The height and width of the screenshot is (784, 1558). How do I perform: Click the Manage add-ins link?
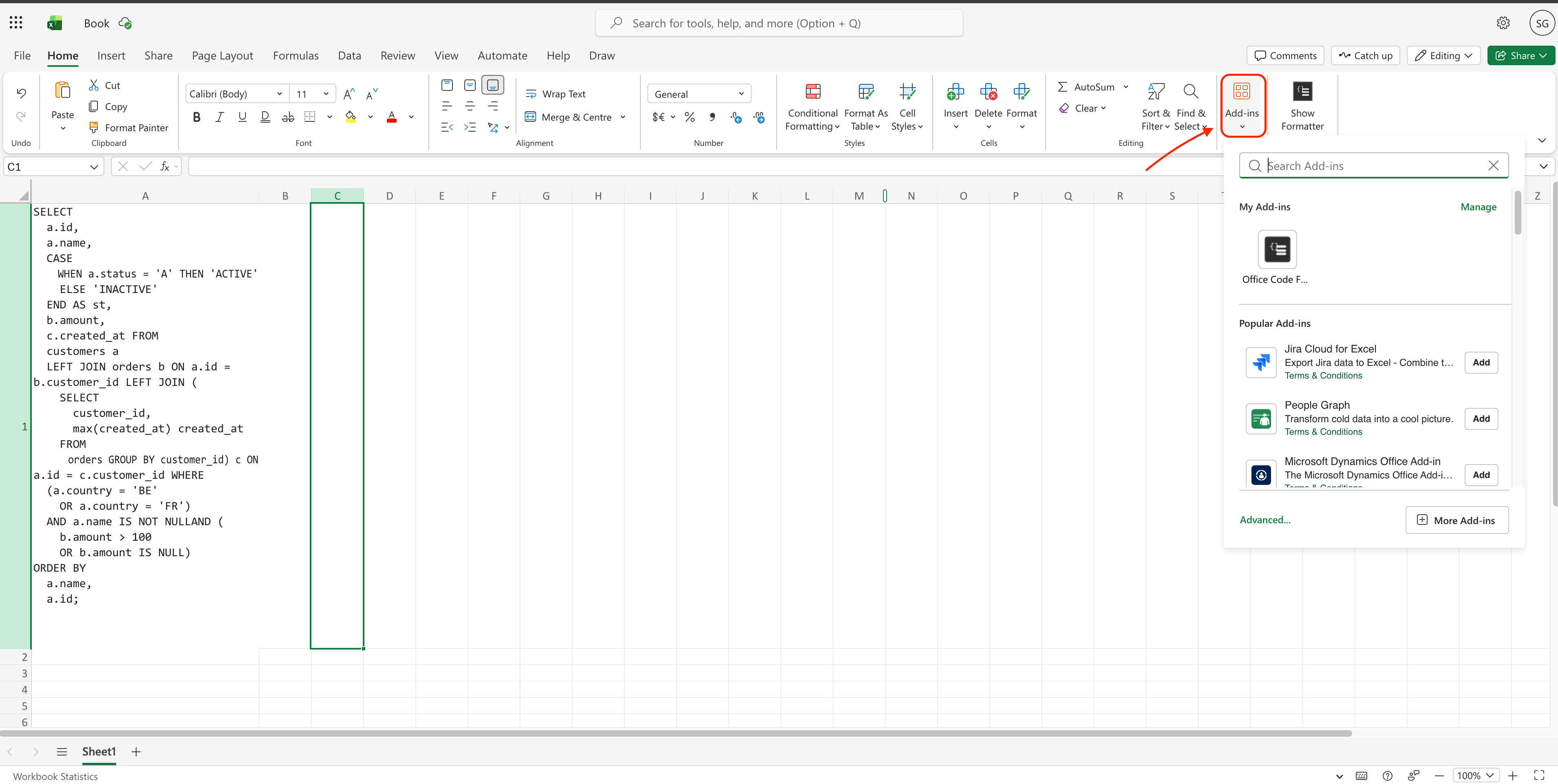pos(1478,207)
